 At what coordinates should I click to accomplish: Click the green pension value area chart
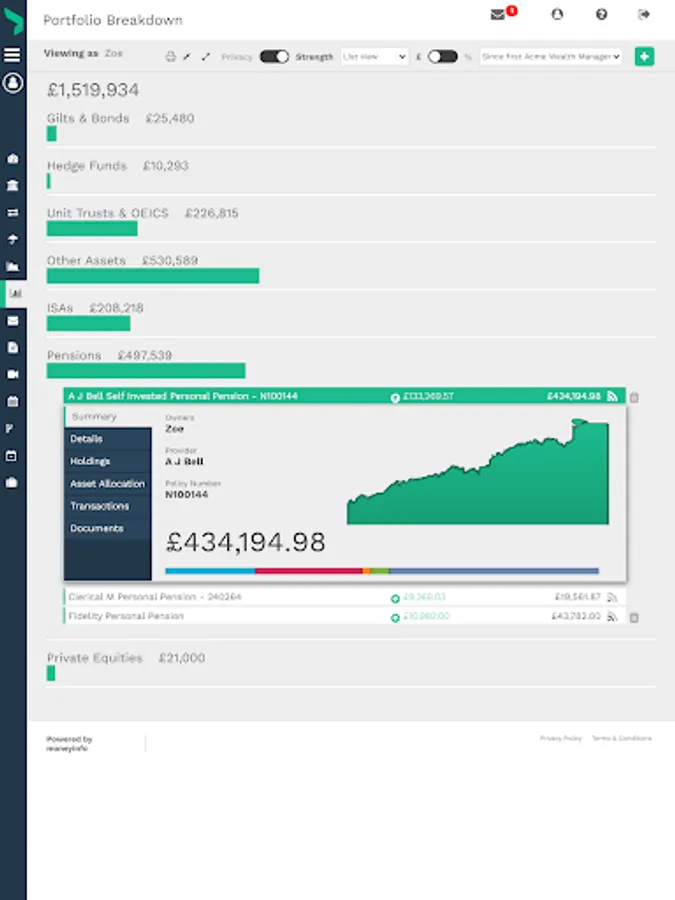point(478,472)
